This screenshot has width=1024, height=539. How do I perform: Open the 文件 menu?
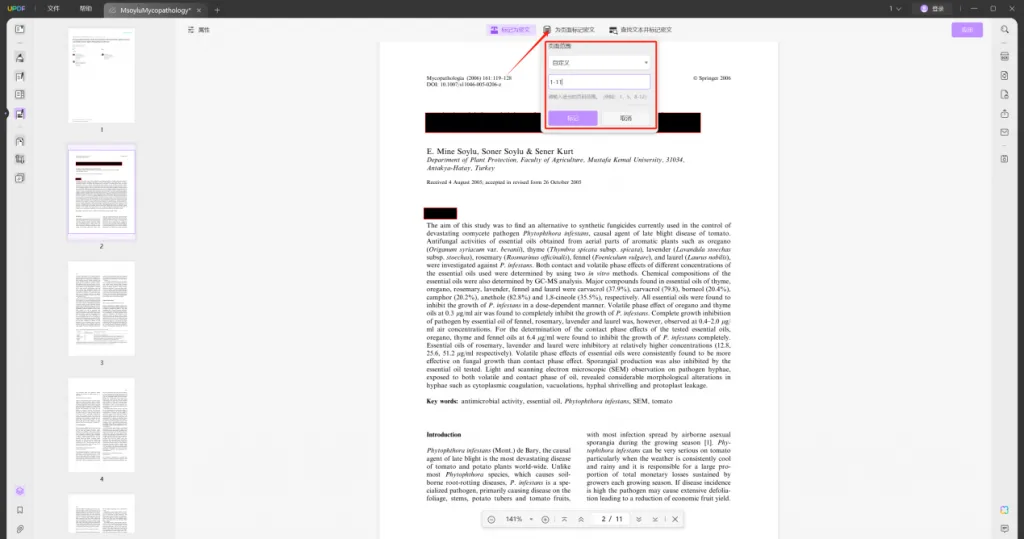point(54,8)
